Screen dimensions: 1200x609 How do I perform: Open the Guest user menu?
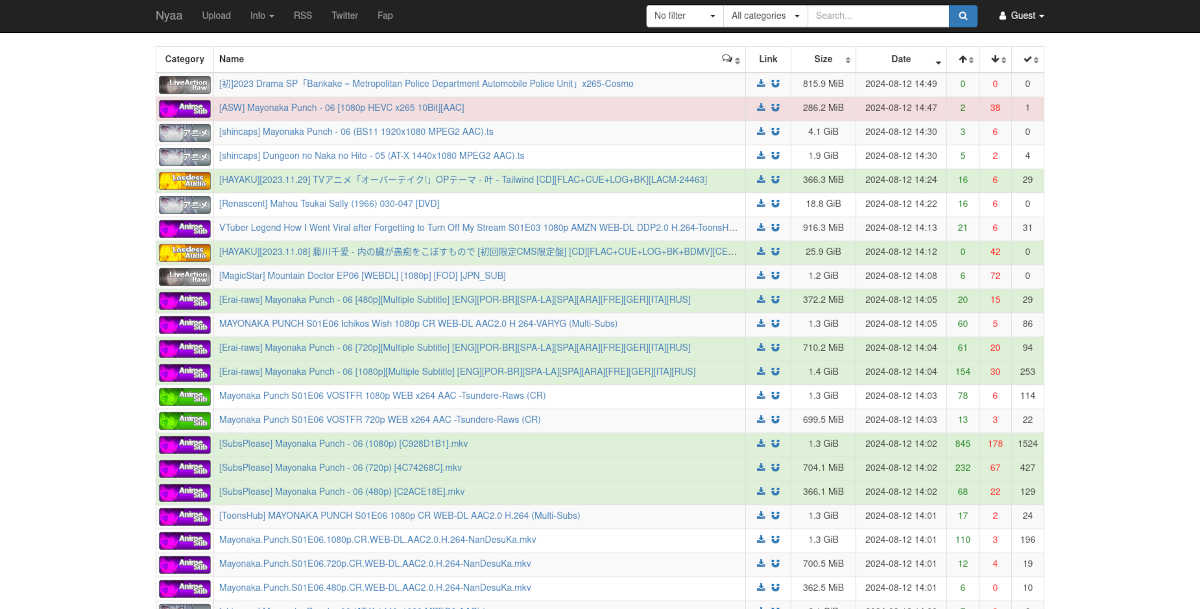pos(1021,16)
